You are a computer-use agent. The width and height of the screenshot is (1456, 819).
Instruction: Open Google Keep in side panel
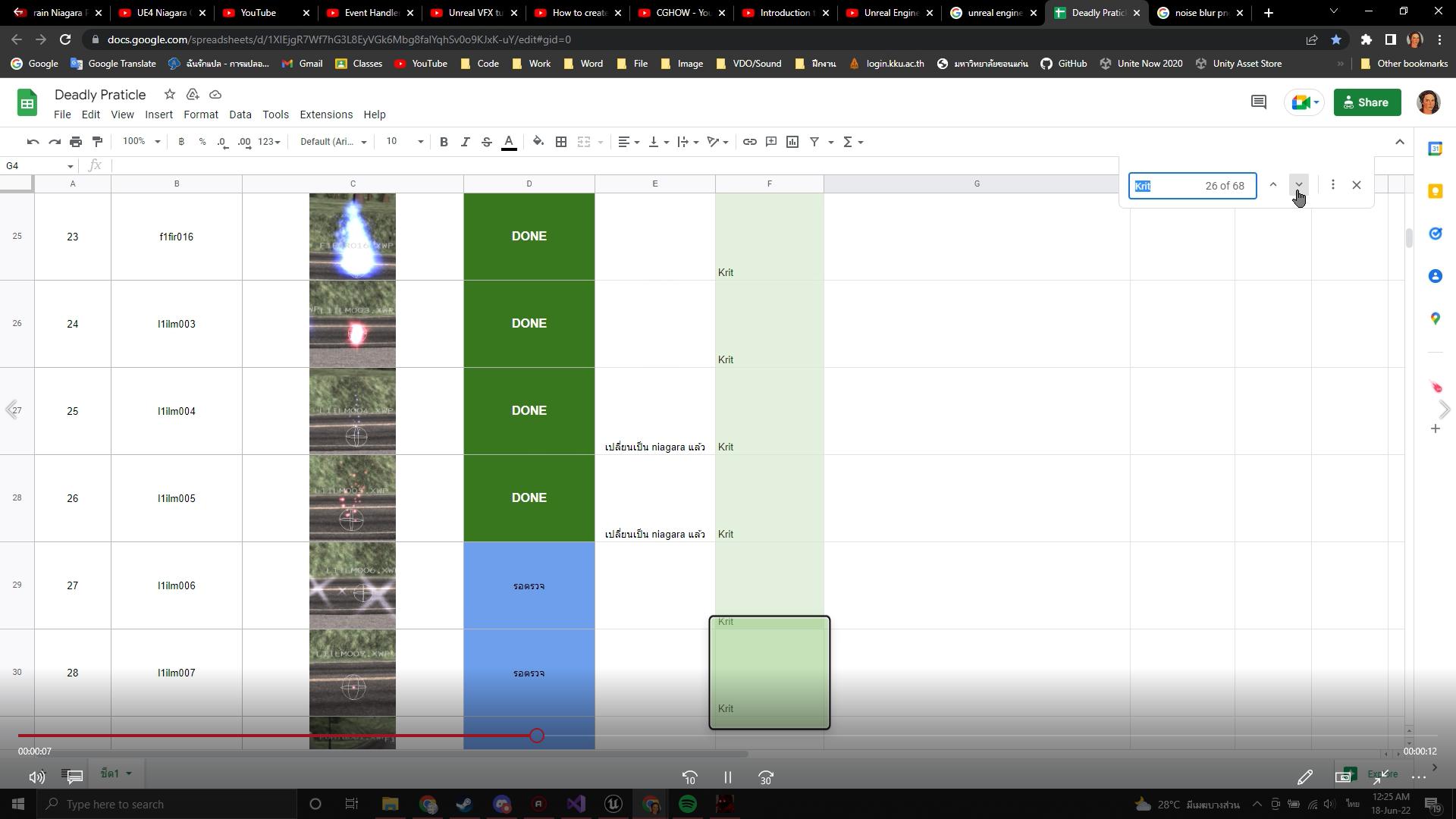click(x=1435, y=191)
